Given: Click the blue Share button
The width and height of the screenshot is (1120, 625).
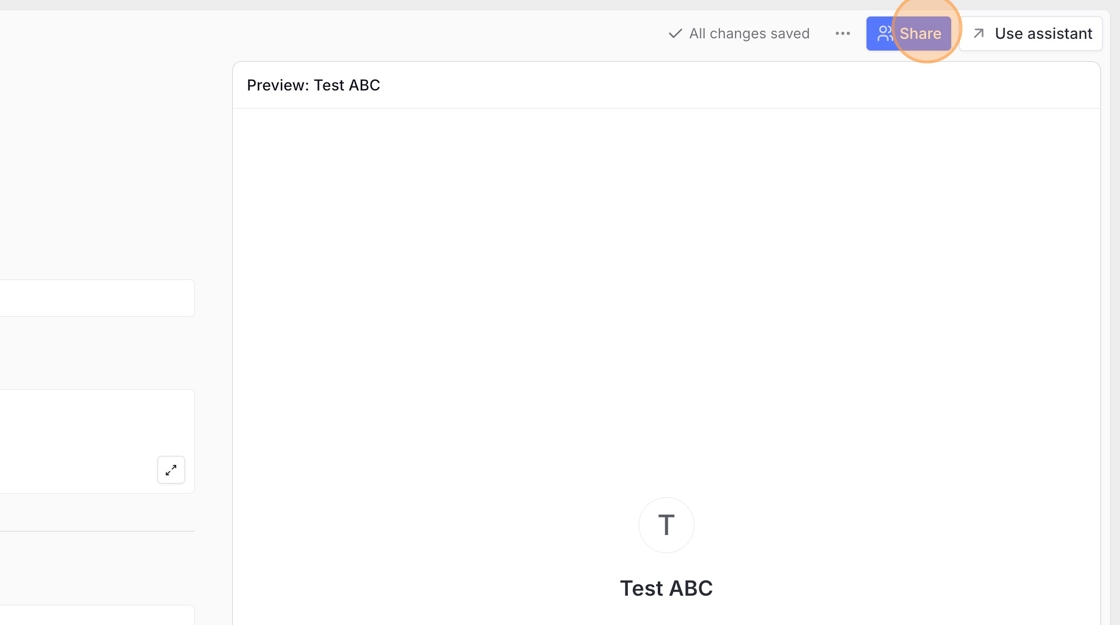Looking at the screenshot, I should [908, 33].
